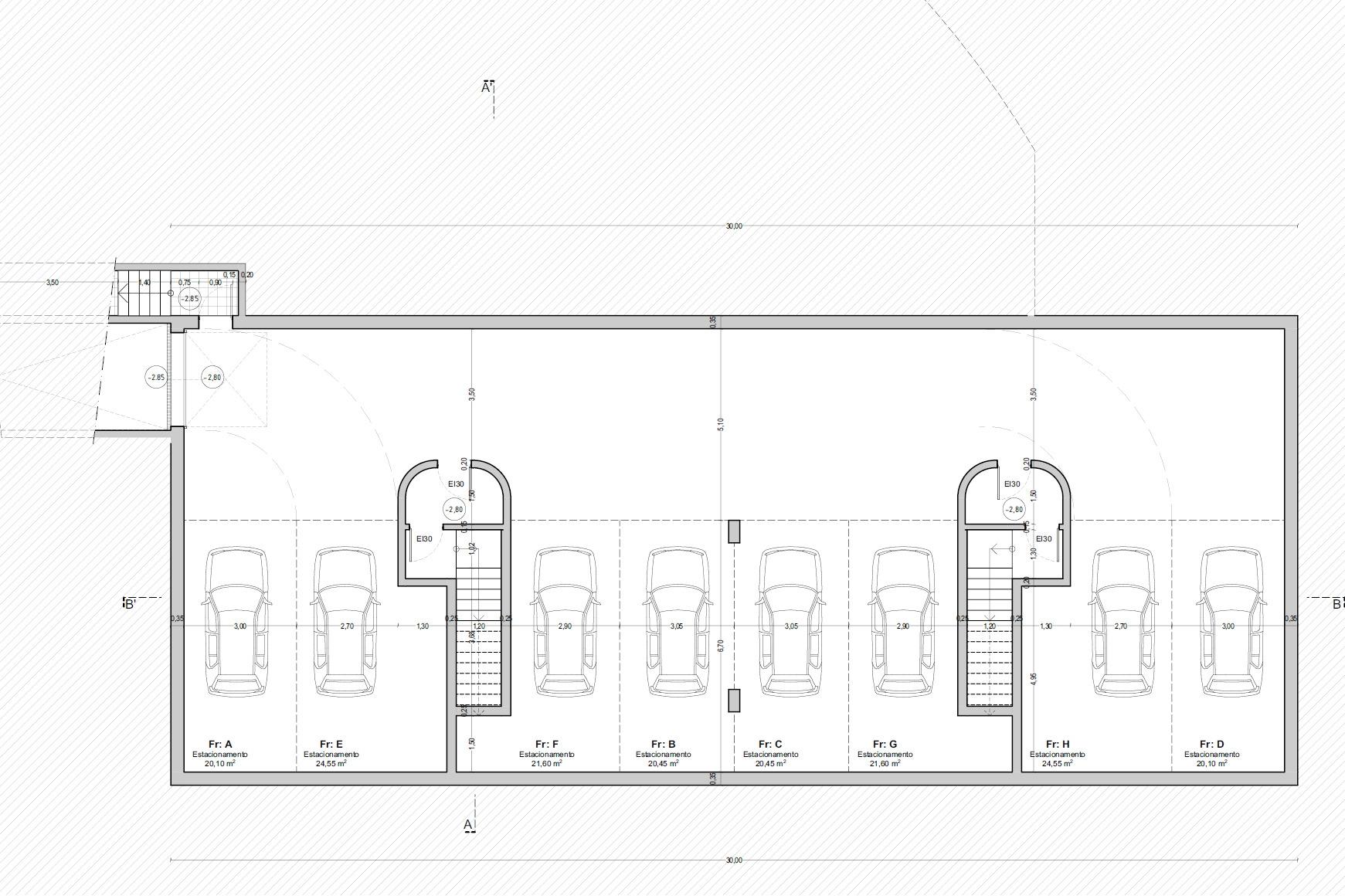This screenshot has width=1345, height=896.
Task: Select the 30,00 dimension above the building
Action: click(x=734, y=226)
